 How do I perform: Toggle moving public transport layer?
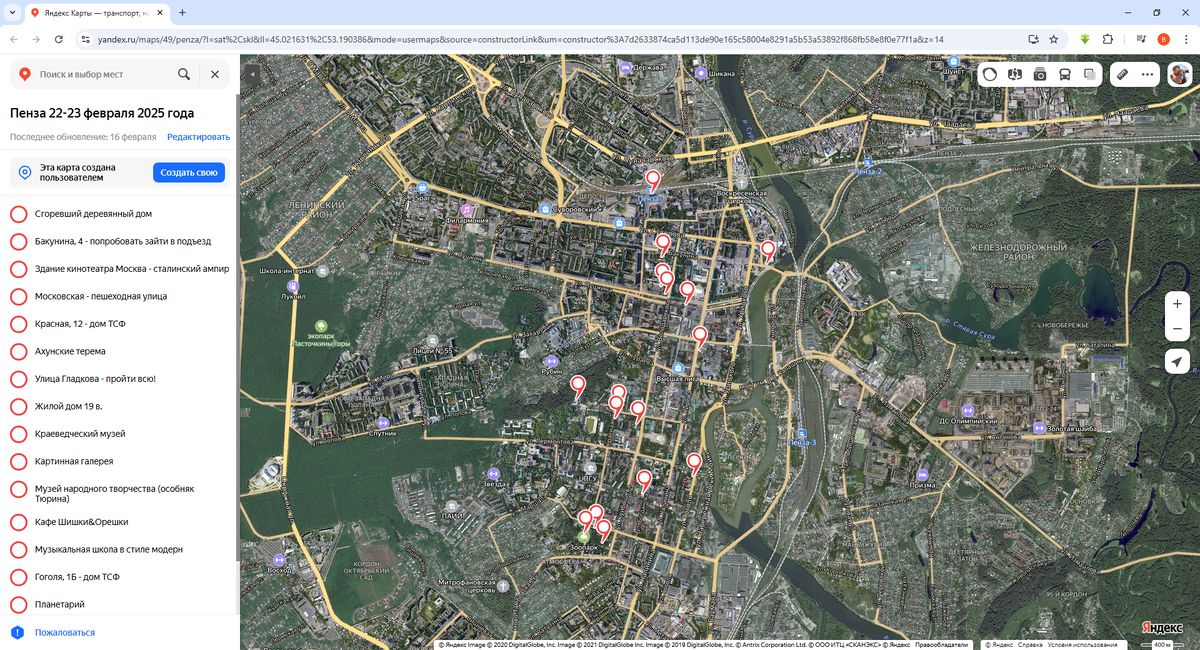(x=1065, y=74)
